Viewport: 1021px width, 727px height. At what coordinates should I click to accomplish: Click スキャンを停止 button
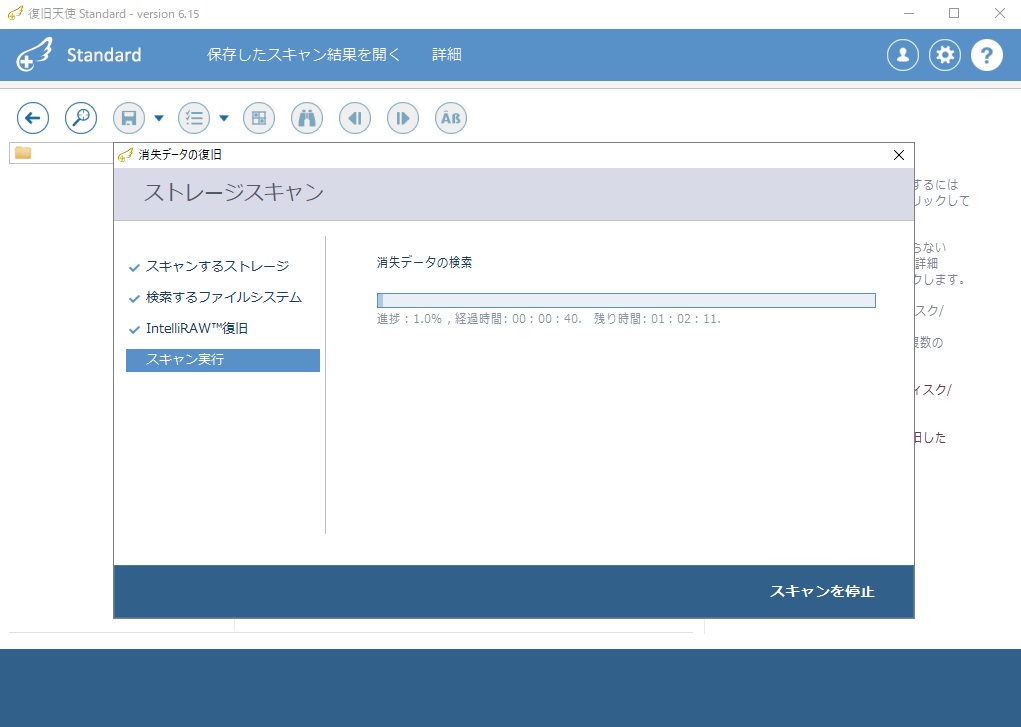pyautogui.click(x=822, y=591)
